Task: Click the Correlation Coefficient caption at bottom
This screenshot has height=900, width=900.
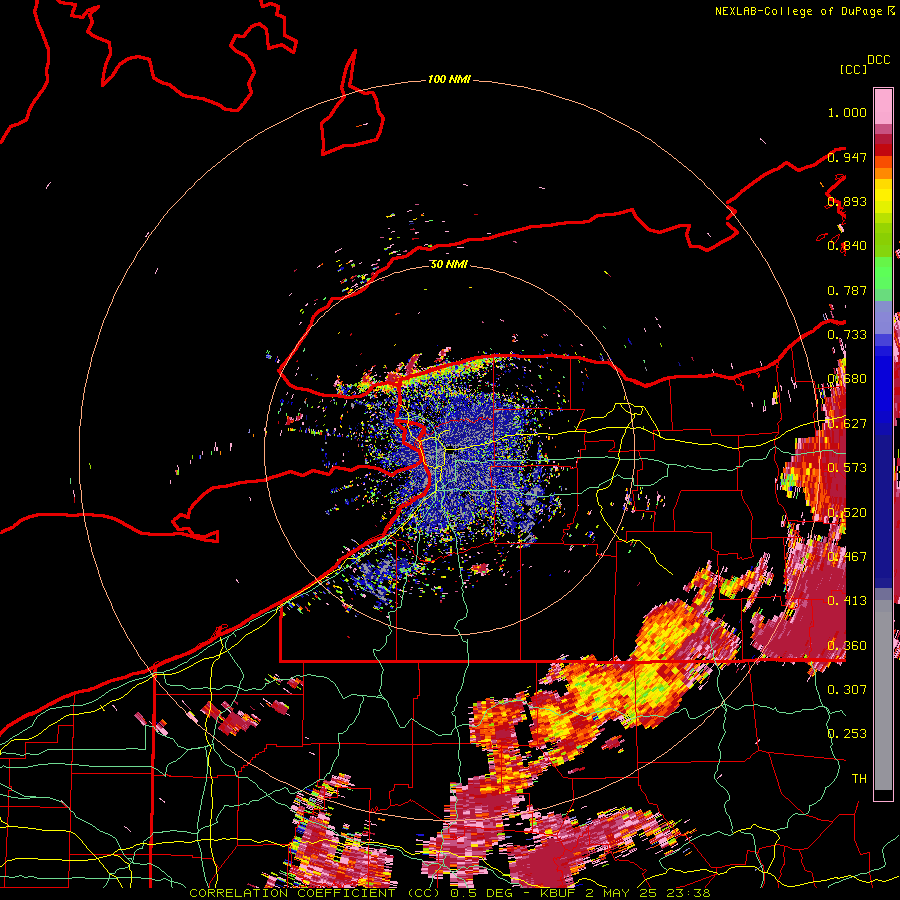Action: 450,893
